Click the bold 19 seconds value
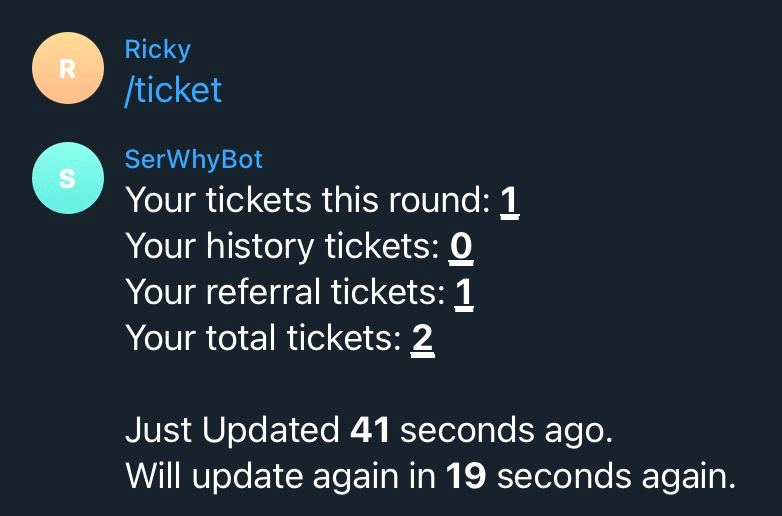 (466, 476)
